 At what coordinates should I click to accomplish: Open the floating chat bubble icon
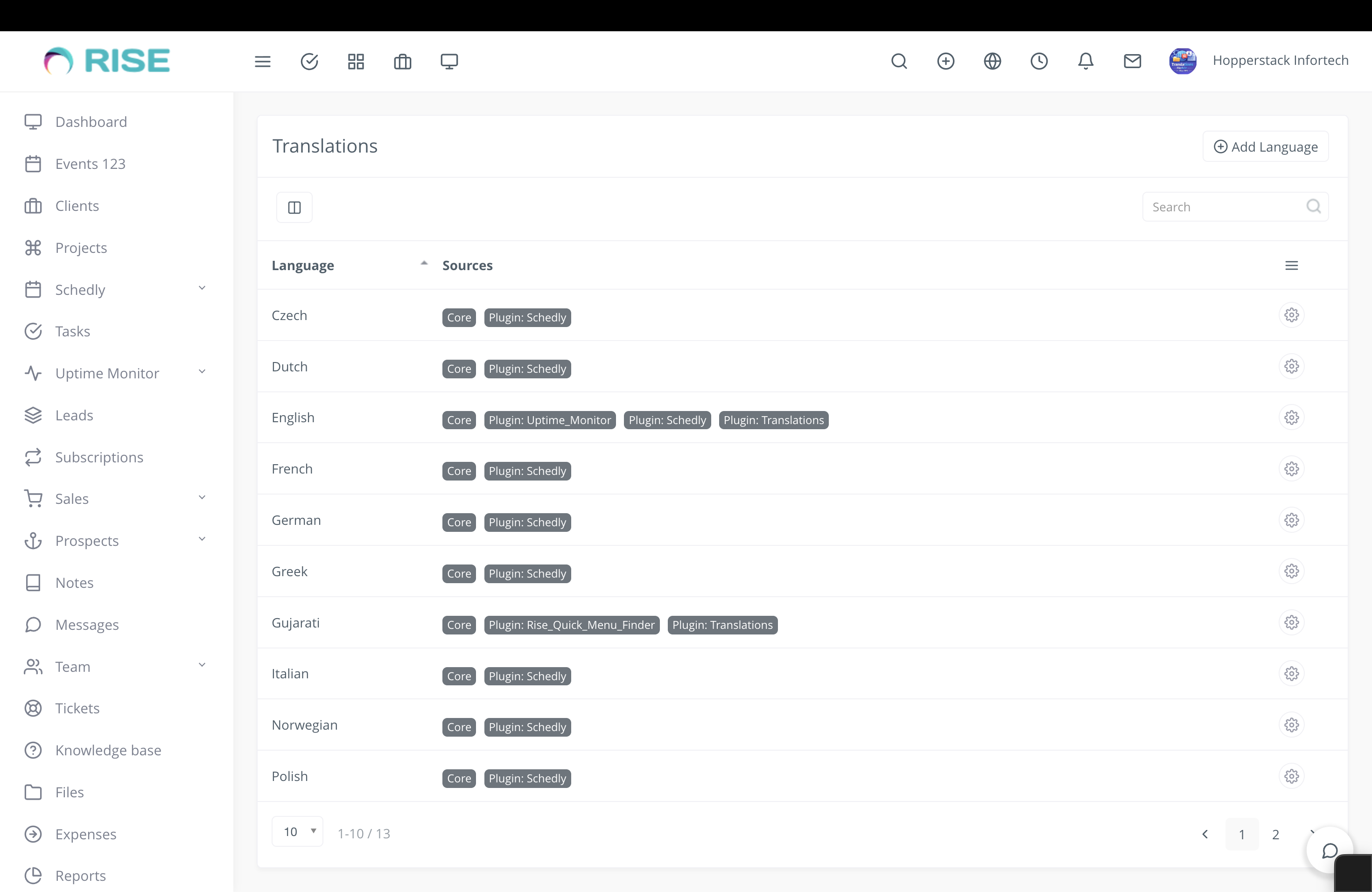click(x=1330, y=850)
